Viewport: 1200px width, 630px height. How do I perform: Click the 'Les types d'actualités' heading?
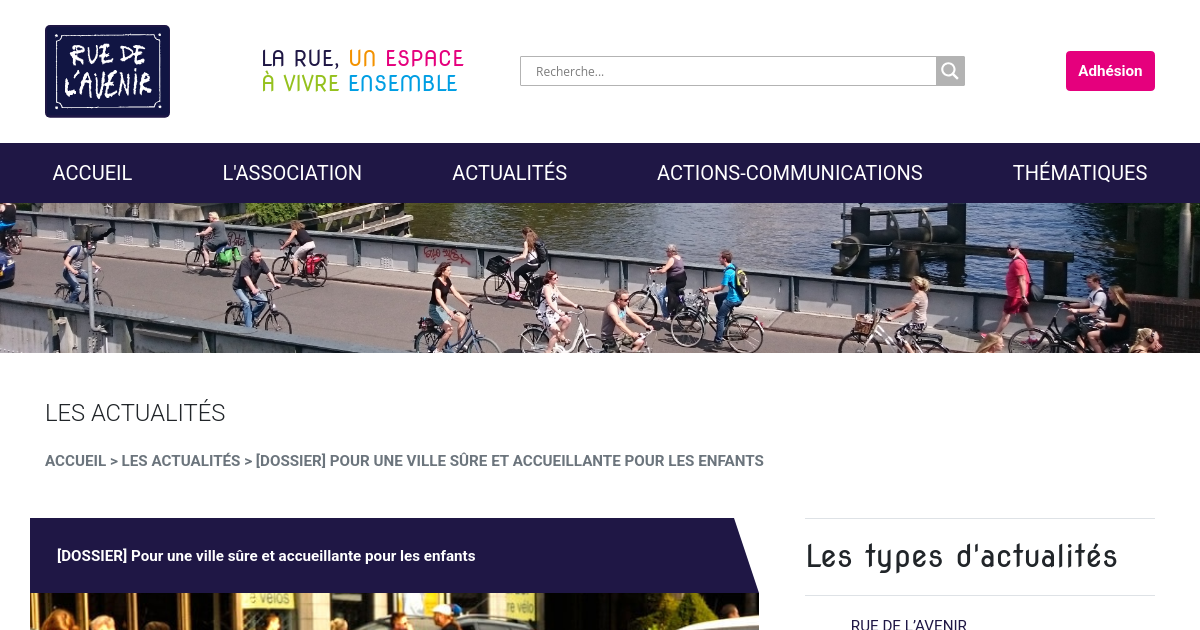[961, 556]
